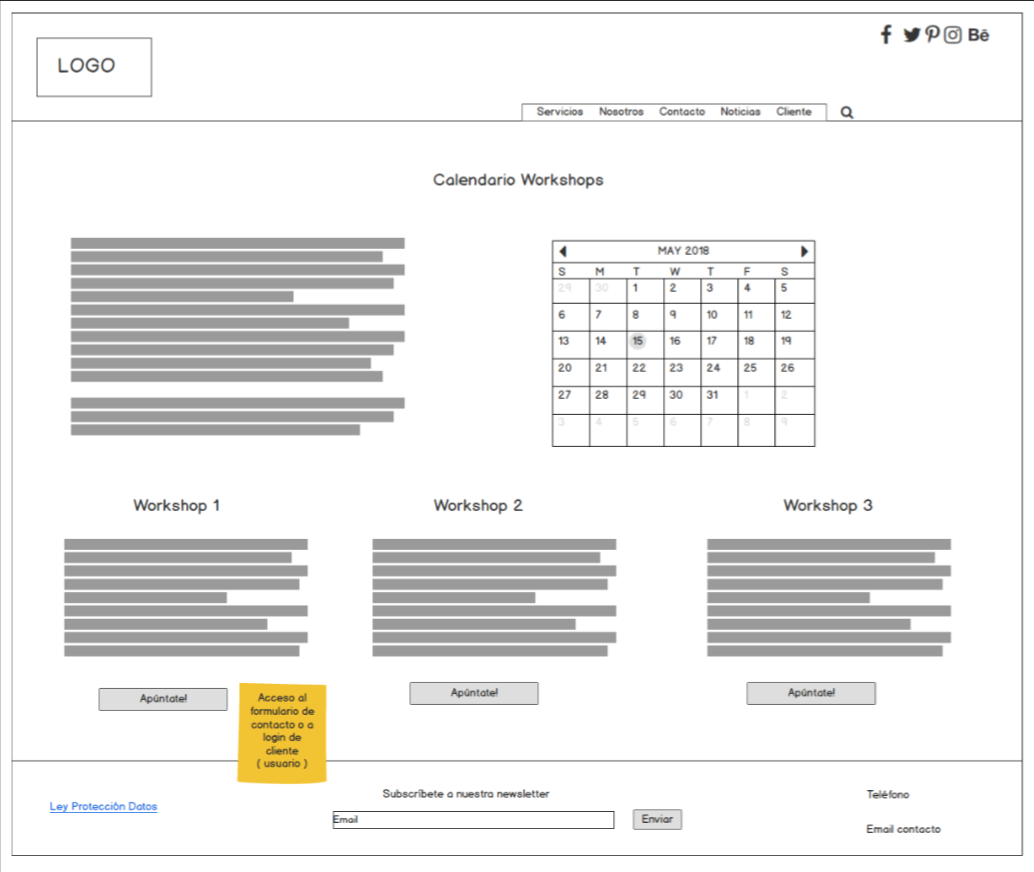
Task: Click the Enviar newsletter button
Action: (657, 819)
